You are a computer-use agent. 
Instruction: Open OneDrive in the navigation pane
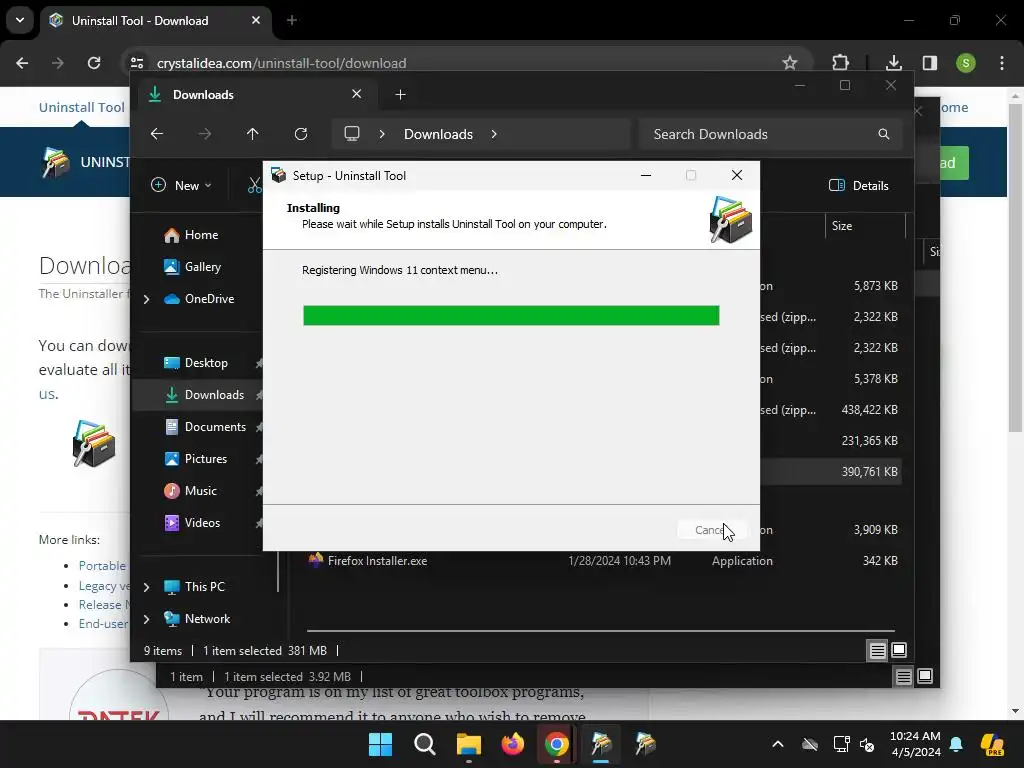point(199,298)
